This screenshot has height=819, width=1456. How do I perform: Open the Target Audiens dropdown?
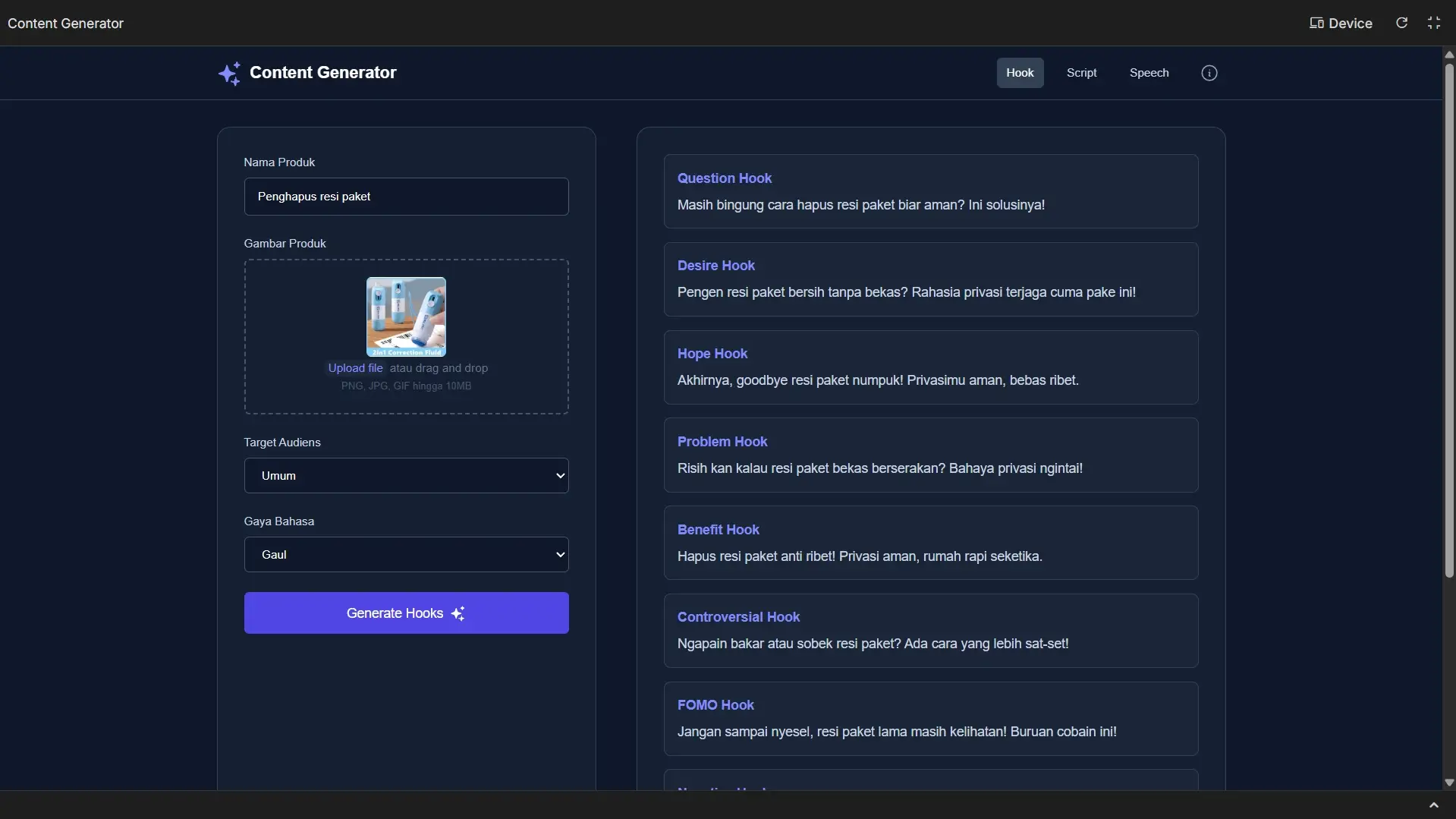coord(406,476)
